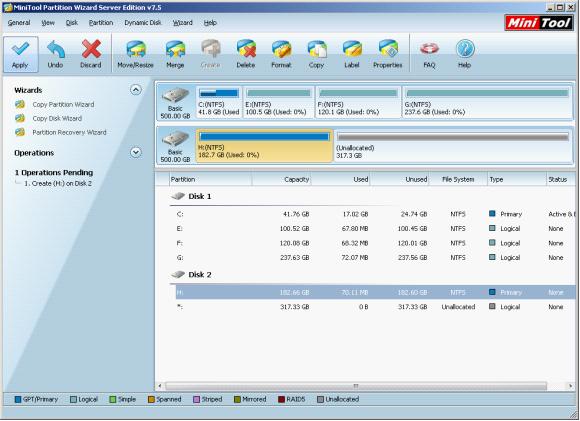Sort by Status column header
The image size is (580, 421).
point(561,179)
